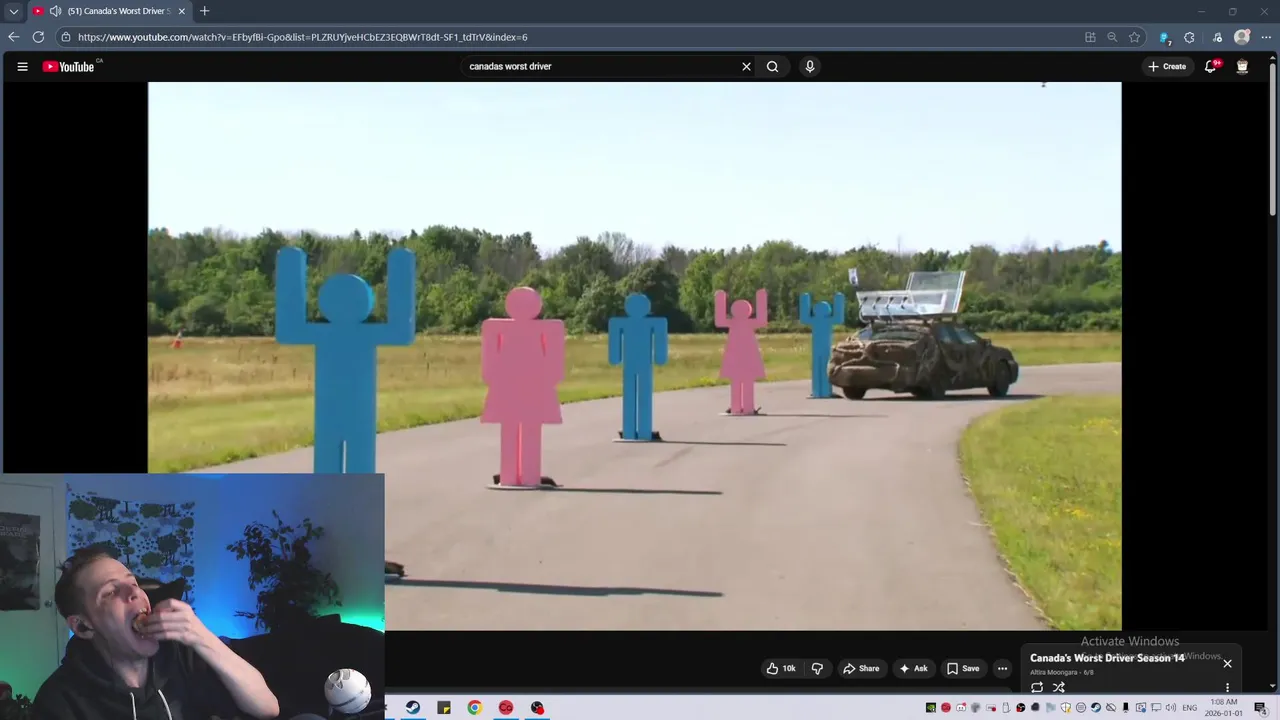Select the Canada's Worst Driver tab
The width and height of the screenshot is (1280, 720).
coord(118,11)
